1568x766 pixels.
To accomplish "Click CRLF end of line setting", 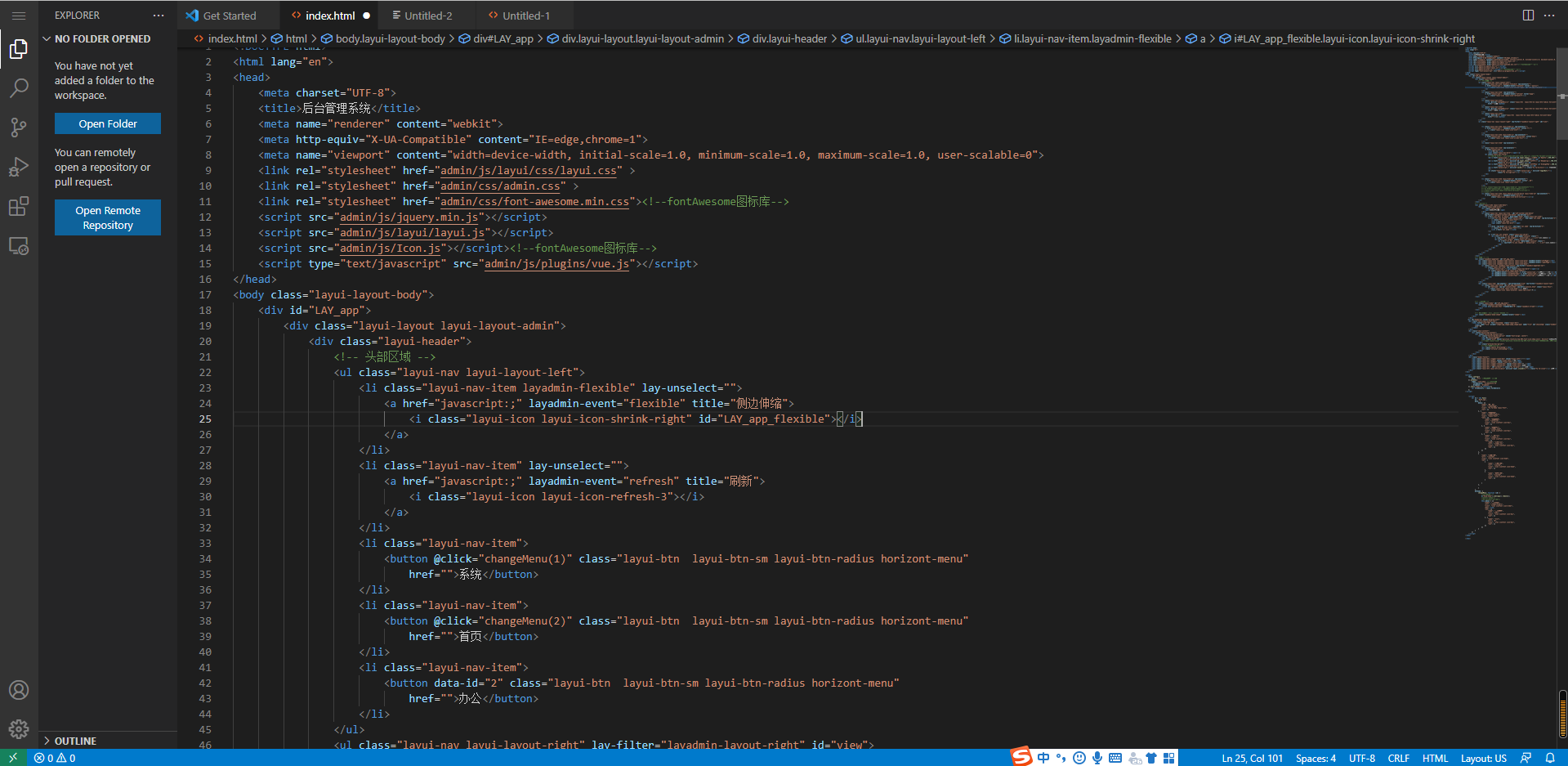I will (1399, 758).
